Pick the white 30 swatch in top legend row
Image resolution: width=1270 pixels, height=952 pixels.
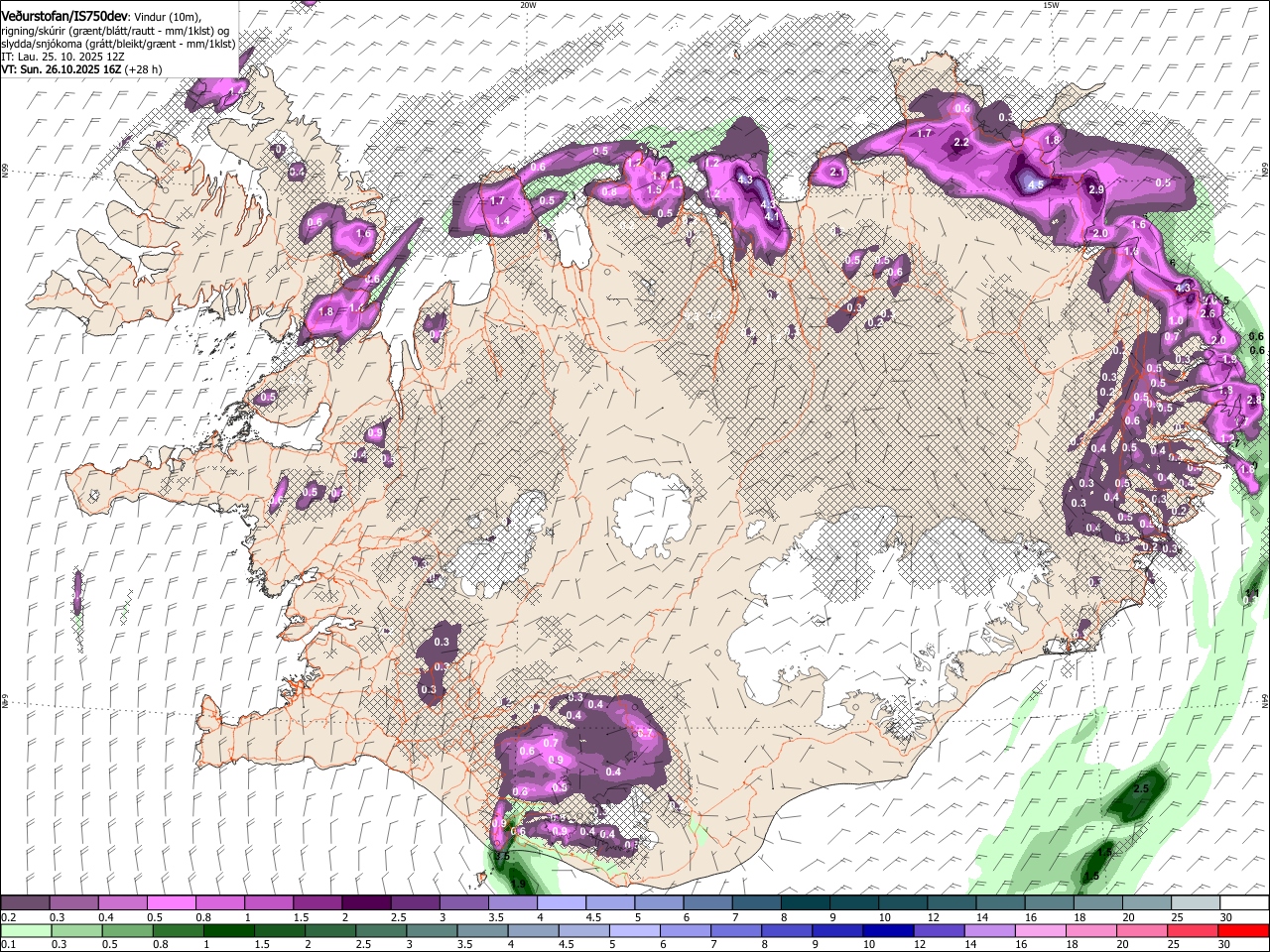click(x=1243, y=903)
